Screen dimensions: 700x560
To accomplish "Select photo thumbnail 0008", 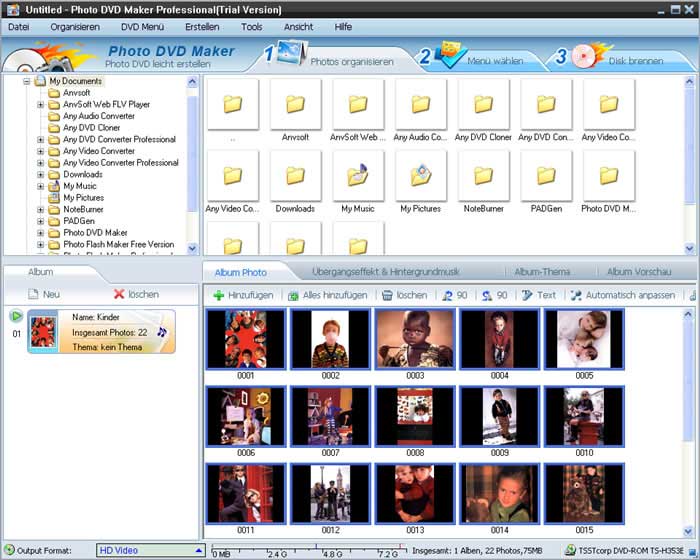I will pyautogui.click(x=415, y=417).
